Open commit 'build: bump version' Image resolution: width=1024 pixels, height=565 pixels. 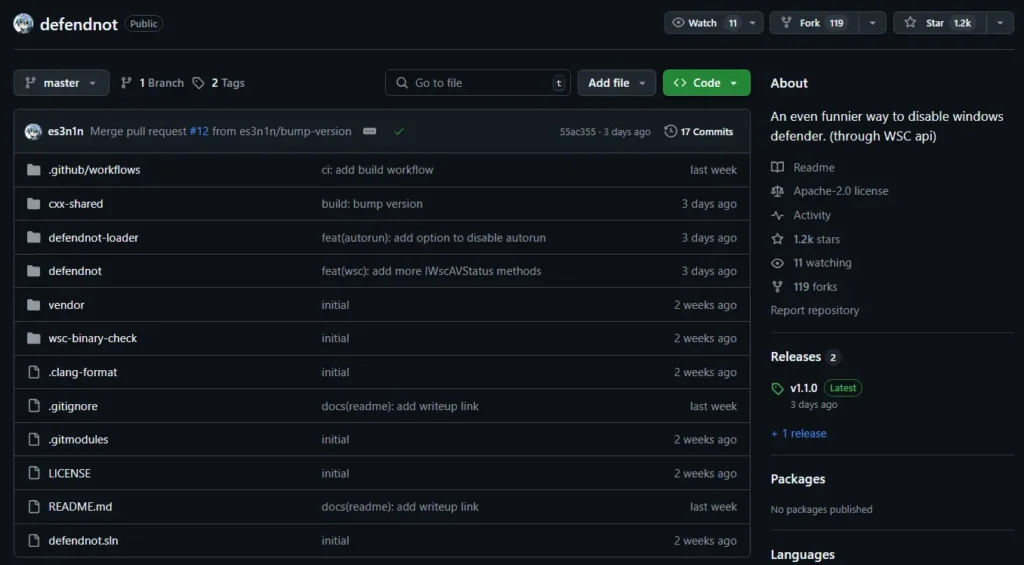click(372, 204)
